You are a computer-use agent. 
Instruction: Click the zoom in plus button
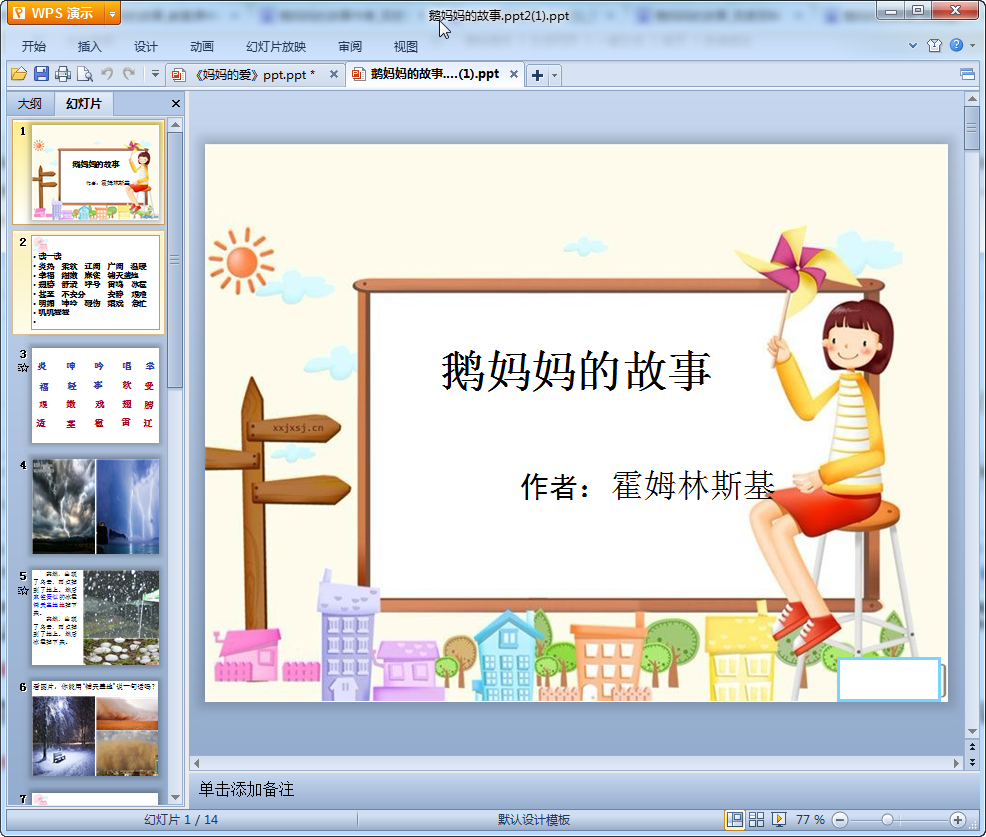tap(958, 819)
